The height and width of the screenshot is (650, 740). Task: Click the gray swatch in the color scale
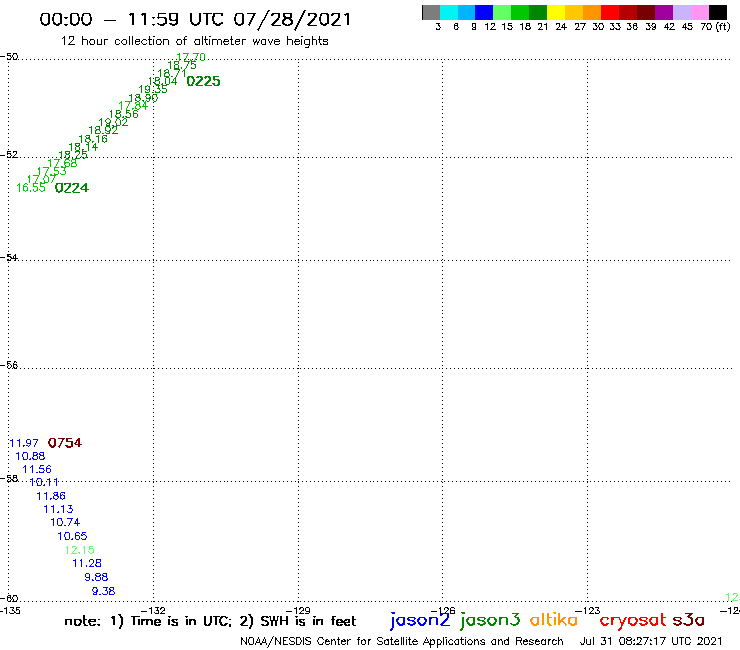coord(431,12)
